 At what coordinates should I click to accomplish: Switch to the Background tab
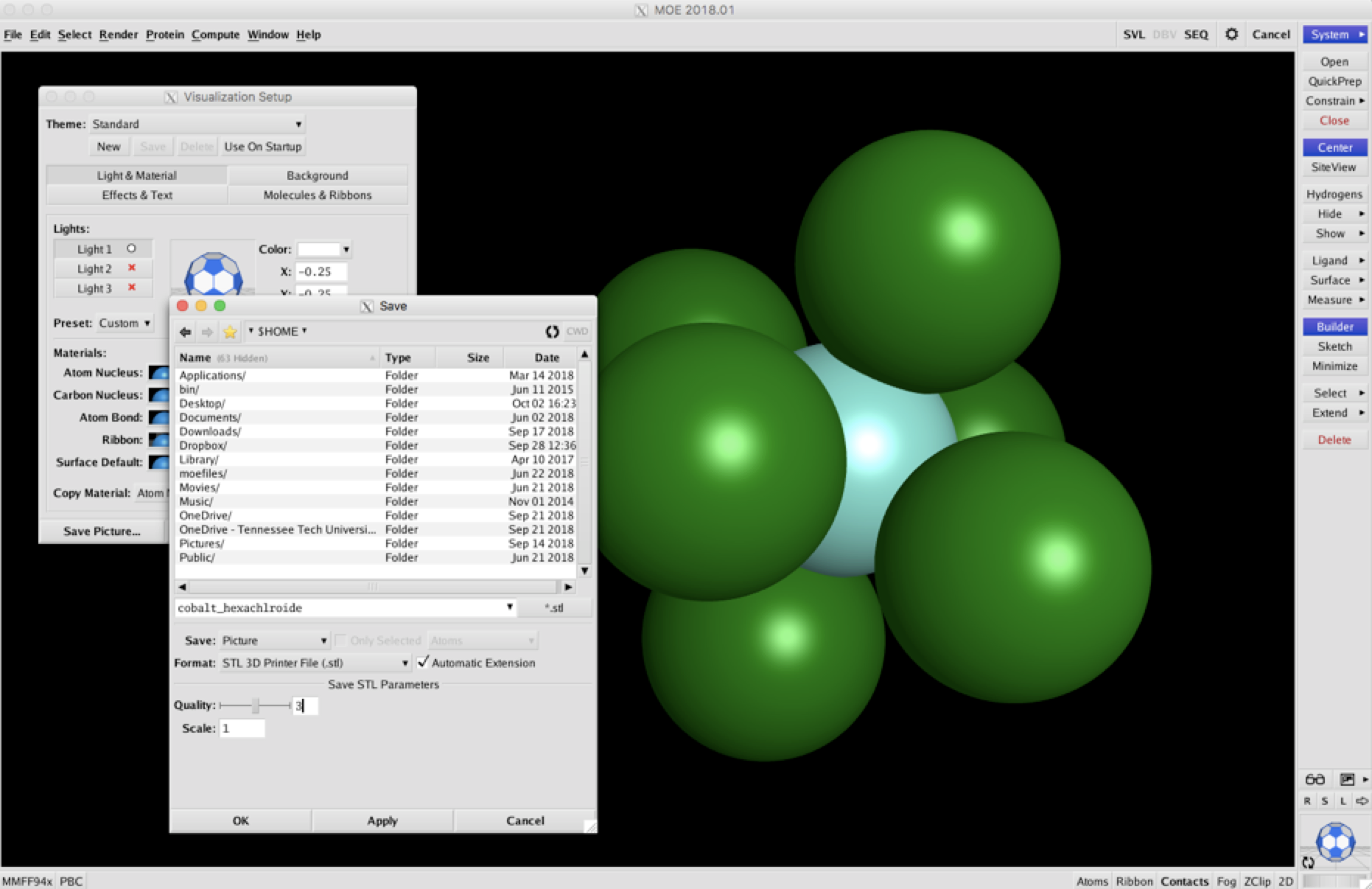[x=317, y=175]
